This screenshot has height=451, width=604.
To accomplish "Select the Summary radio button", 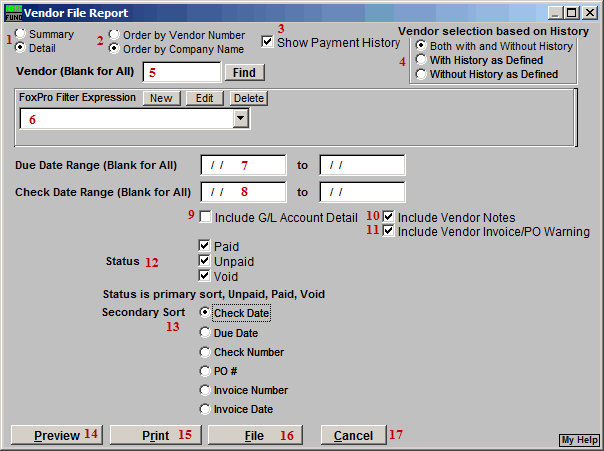I will 20,34.
